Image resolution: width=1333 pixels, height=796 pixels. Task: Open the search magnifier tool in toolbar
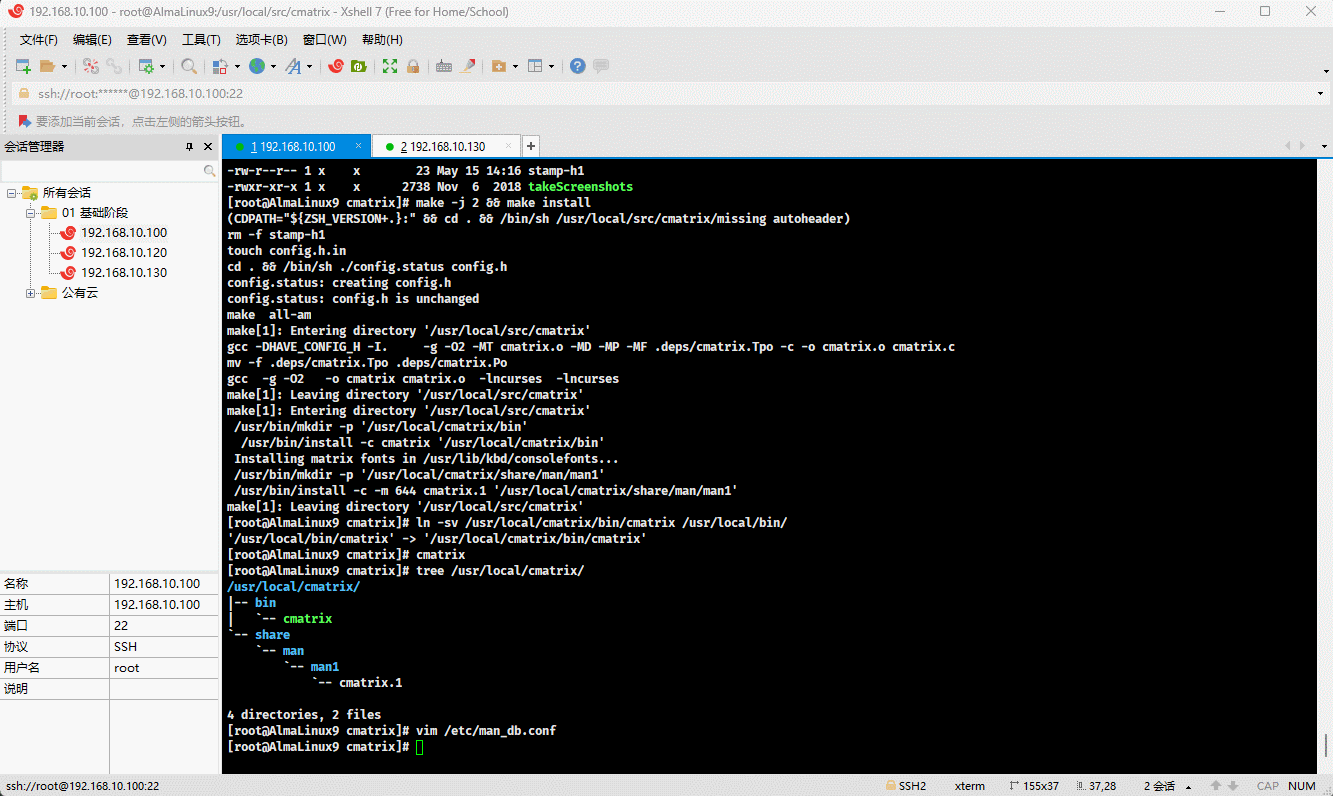pos(189,66)
